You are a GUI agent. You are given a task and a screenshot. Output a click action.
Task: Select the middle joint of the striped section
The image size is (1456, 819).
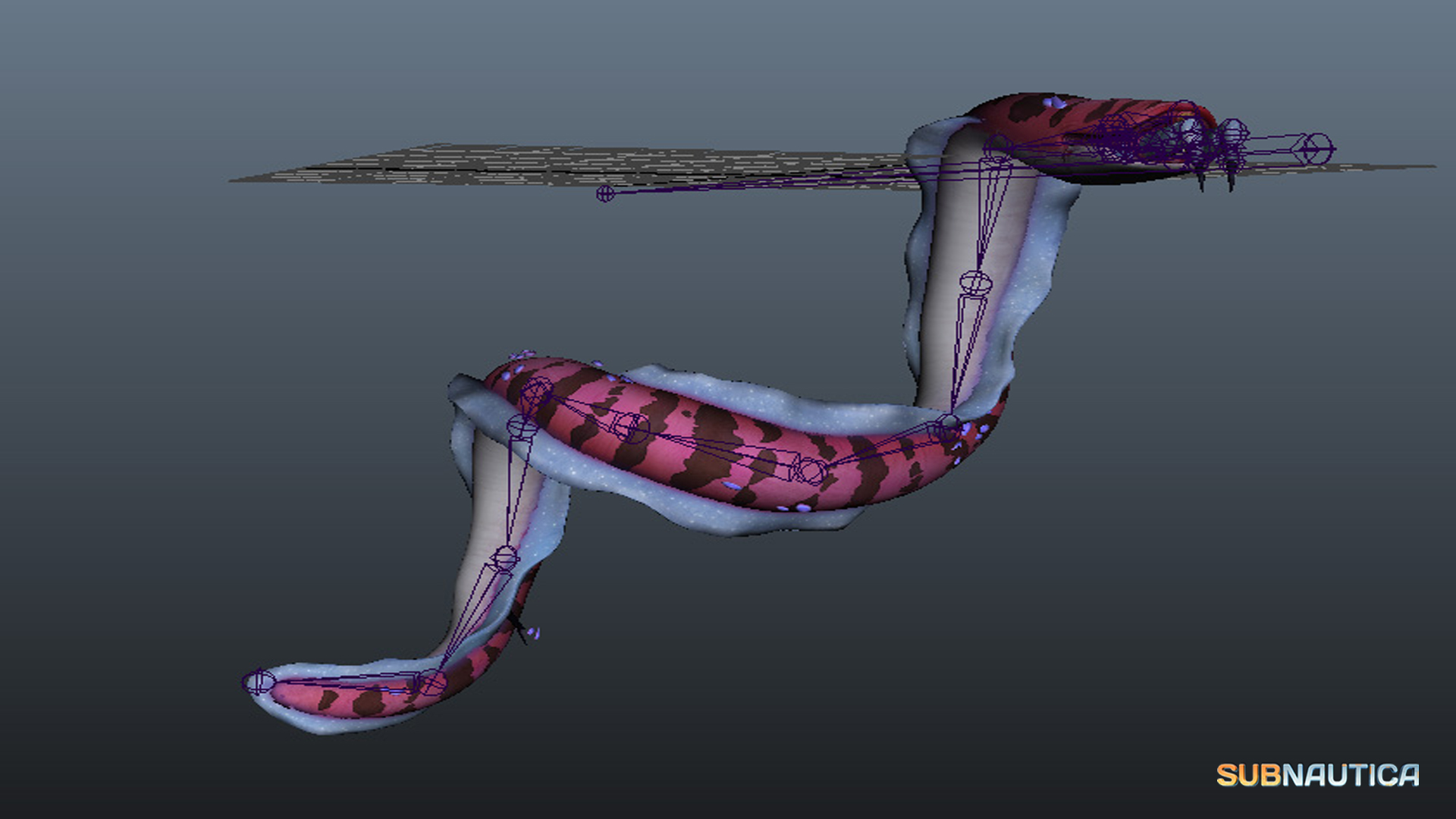coord(631,427)
